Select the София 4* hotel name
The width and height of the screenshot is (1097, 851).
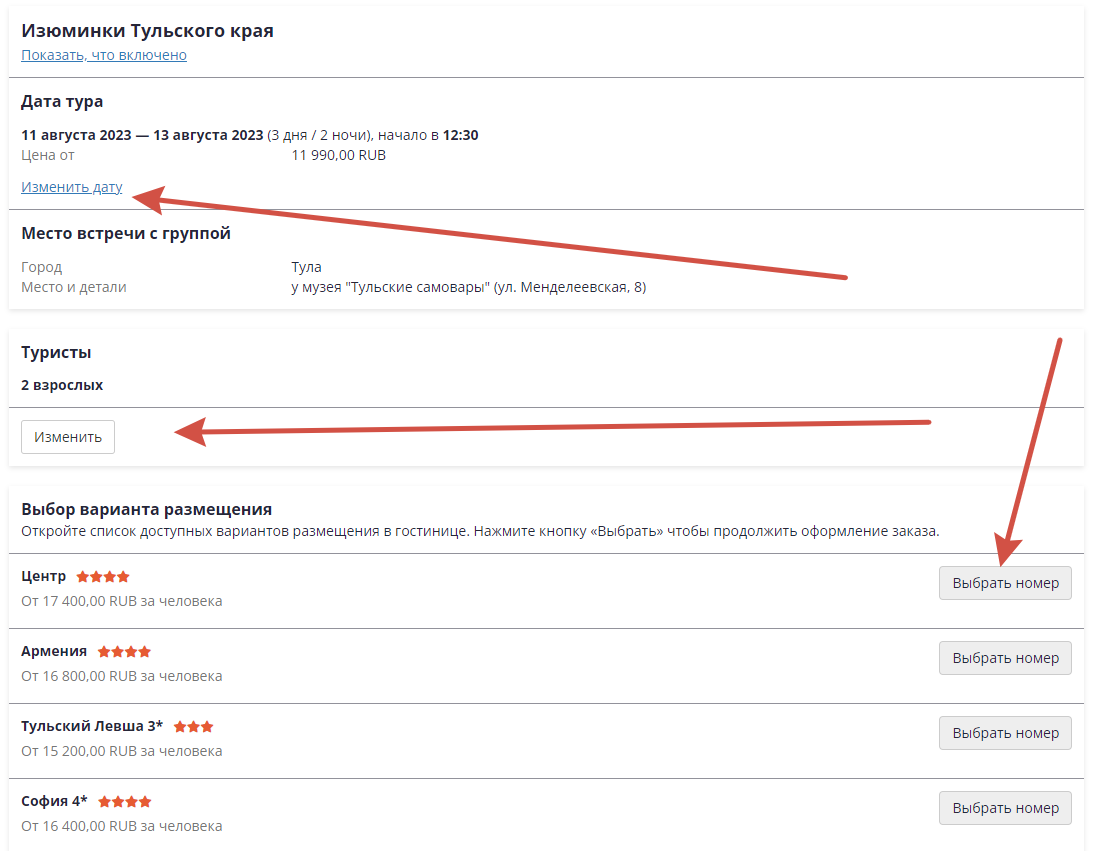[54, 801]
